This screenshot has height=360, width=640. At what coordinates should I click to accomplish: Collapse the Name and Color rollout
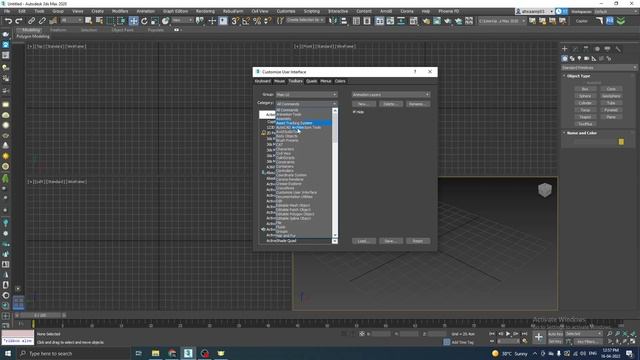pos(581,133)
